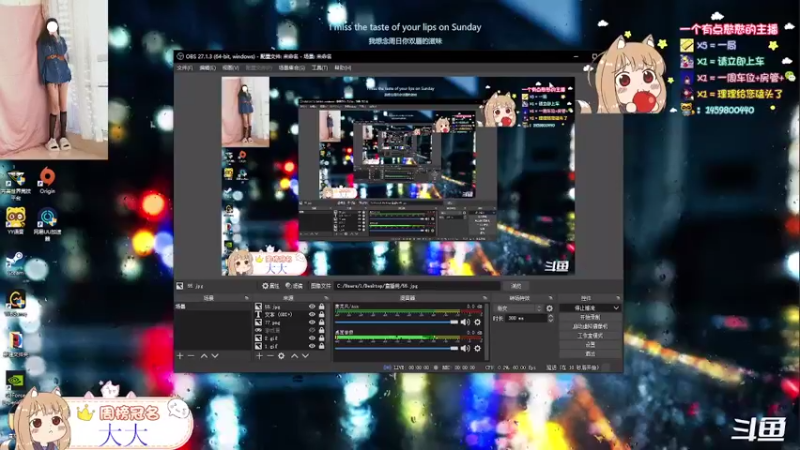
Task: Open the Steam desktop shortcut
Action: (15, 264)
